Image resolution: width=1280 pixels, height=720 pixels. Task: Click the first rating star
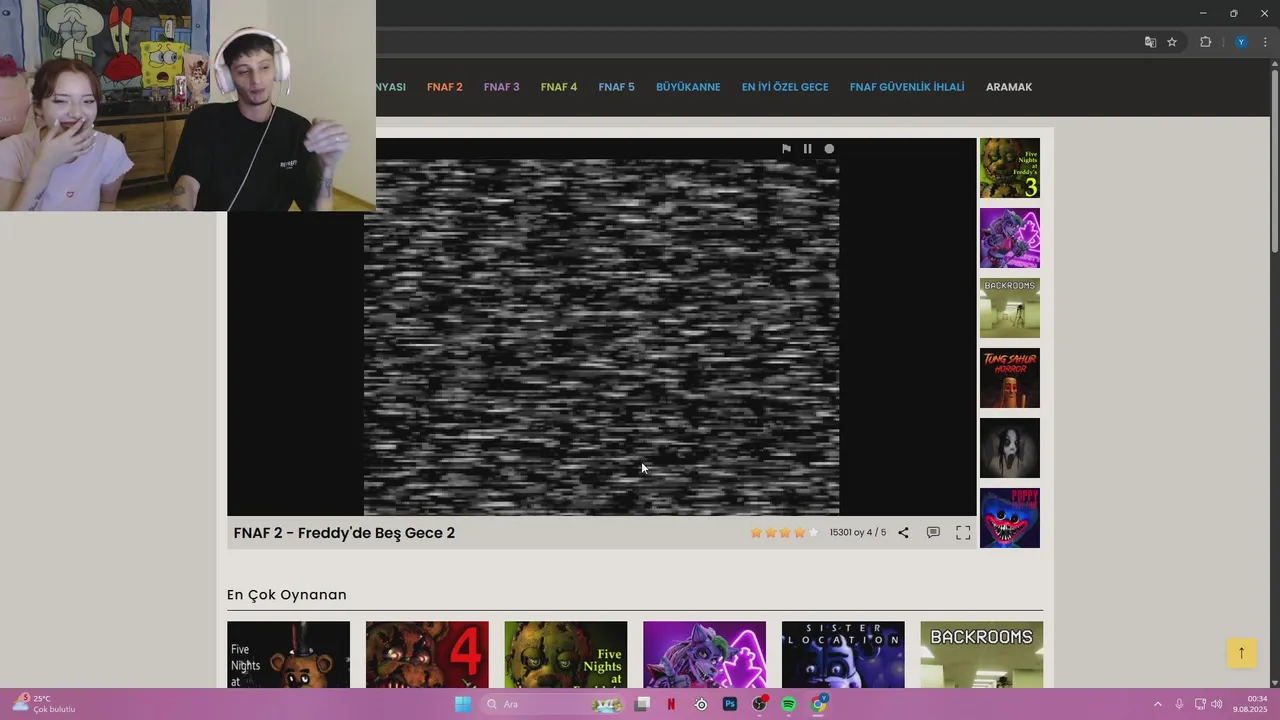click(757, 533)
